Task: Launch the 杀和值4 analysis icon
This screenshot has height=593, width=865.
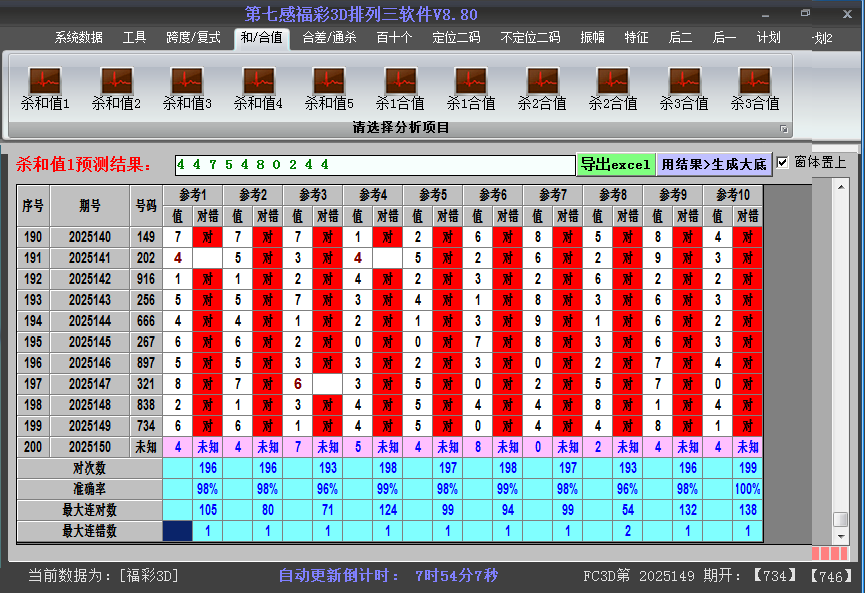Action: 258,88
